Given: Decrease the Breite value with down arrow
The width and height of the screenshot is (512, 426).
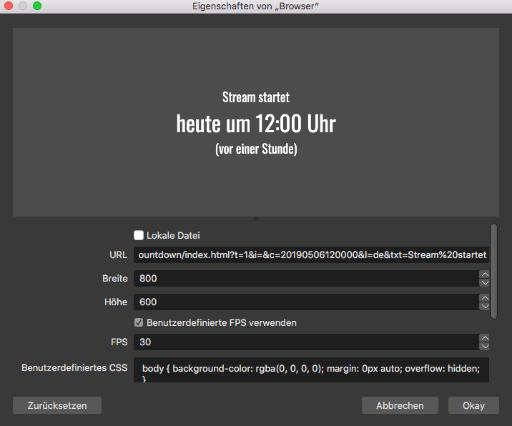Looking at the screenshot, I should [x=484, y=283].
